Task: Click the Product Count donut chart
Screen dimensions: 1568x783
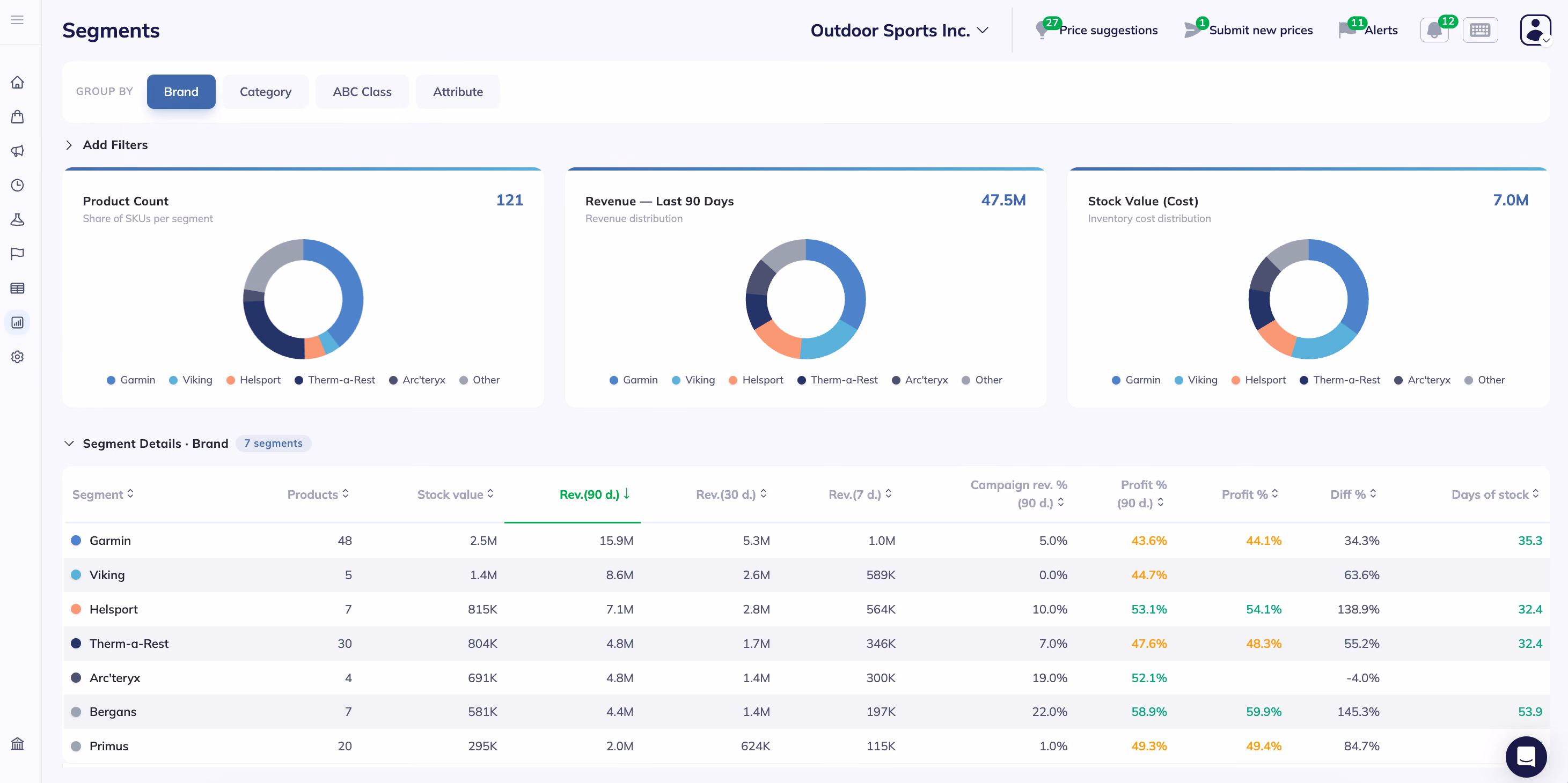Action: pos(303,299)
